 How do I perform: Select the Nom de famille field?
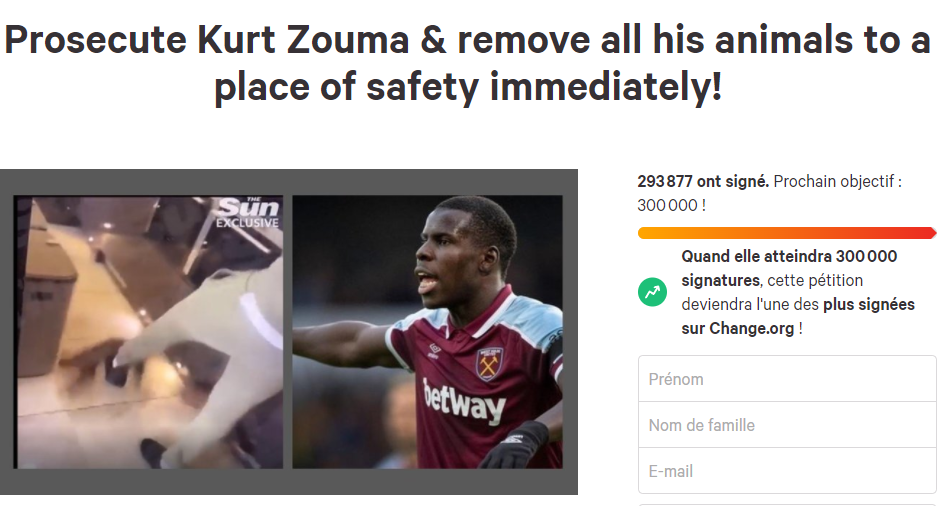tap(787, 425)
